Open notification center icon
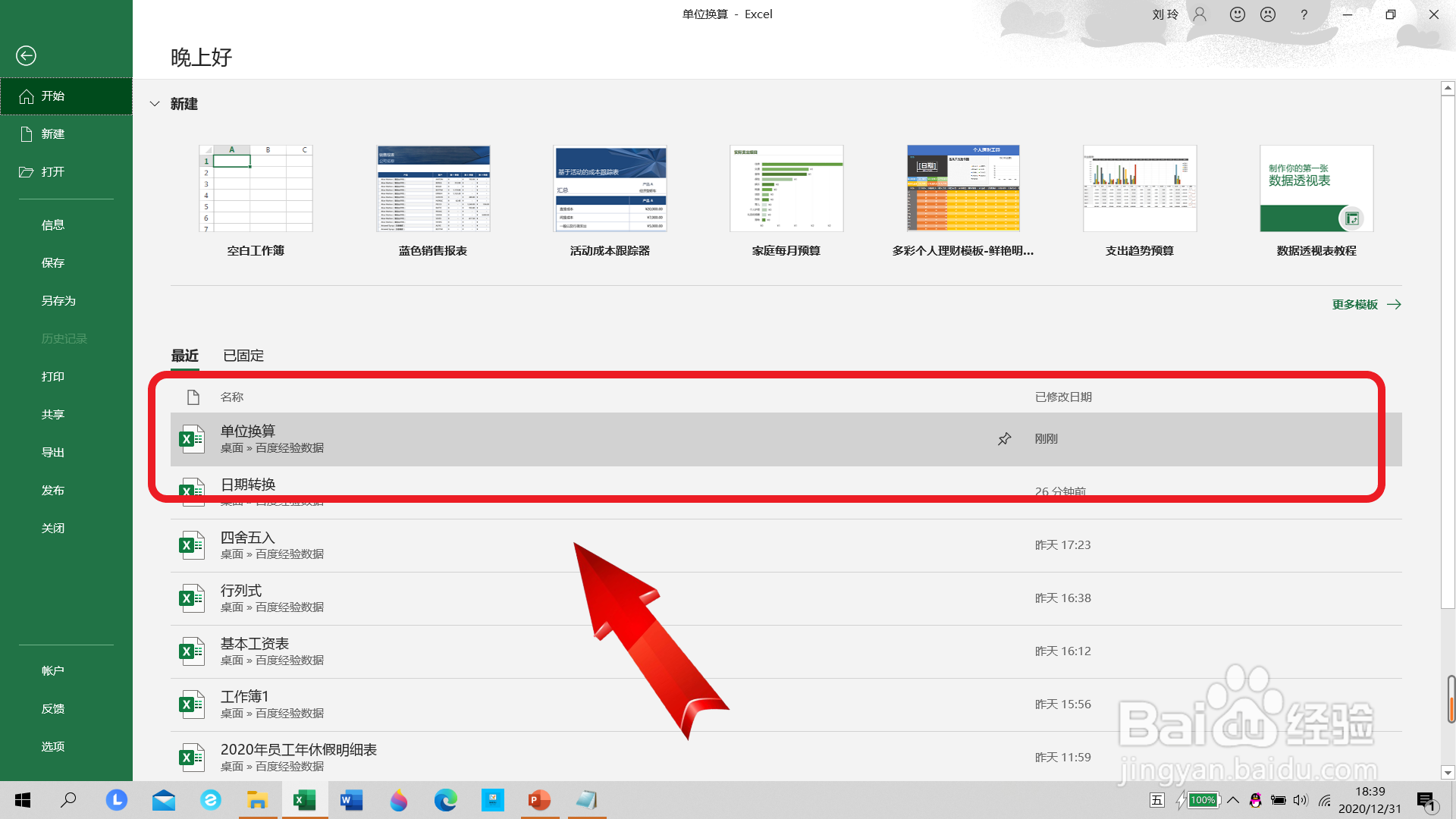 point(1426,800)
